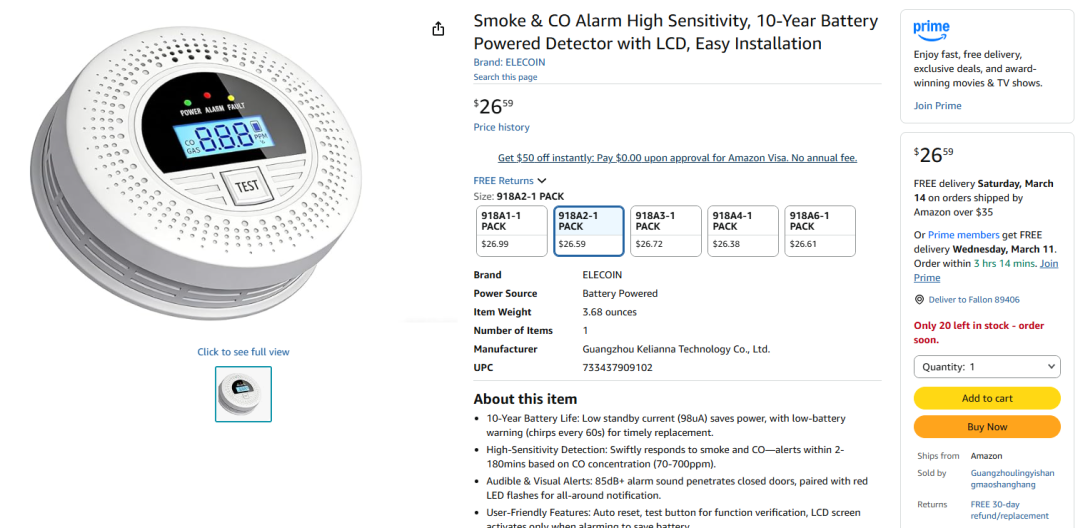This screenshot has height=528, width=1078.
Task: Click the Join Prime link in the Prime box
Action: pyautogui.click(x=937, y=106)
